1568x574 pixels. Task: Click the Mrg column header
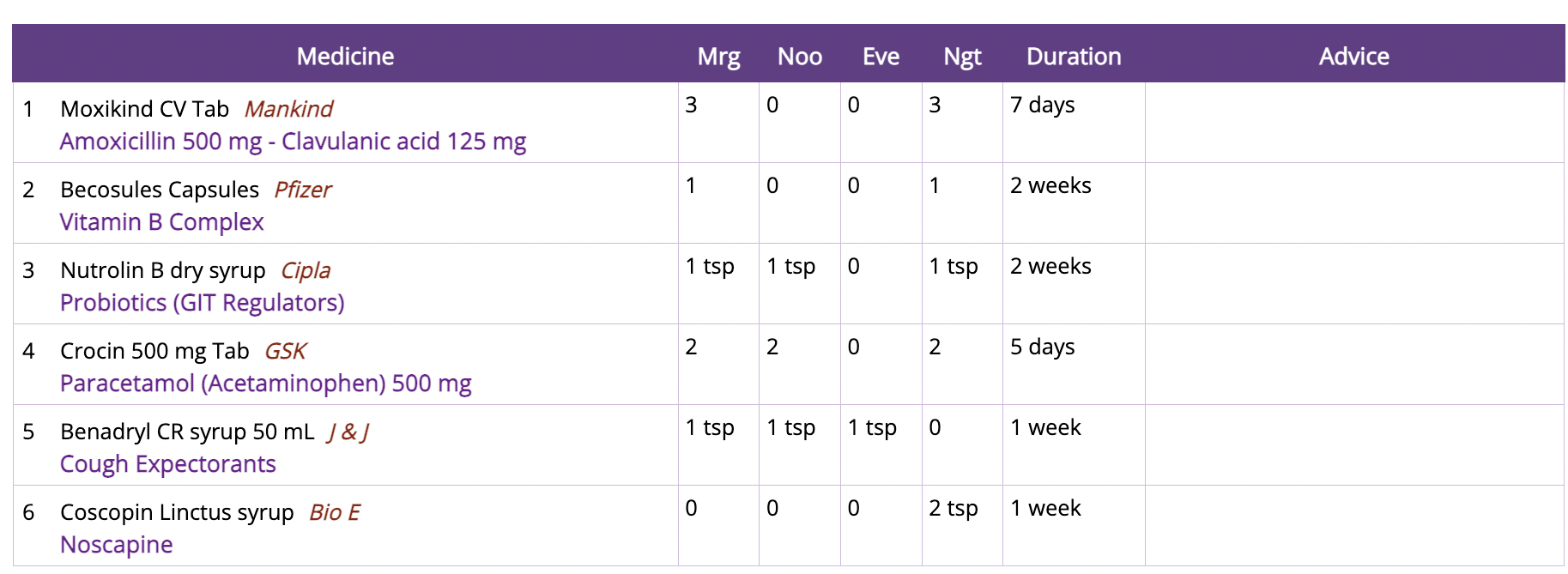tap(718, 57)
